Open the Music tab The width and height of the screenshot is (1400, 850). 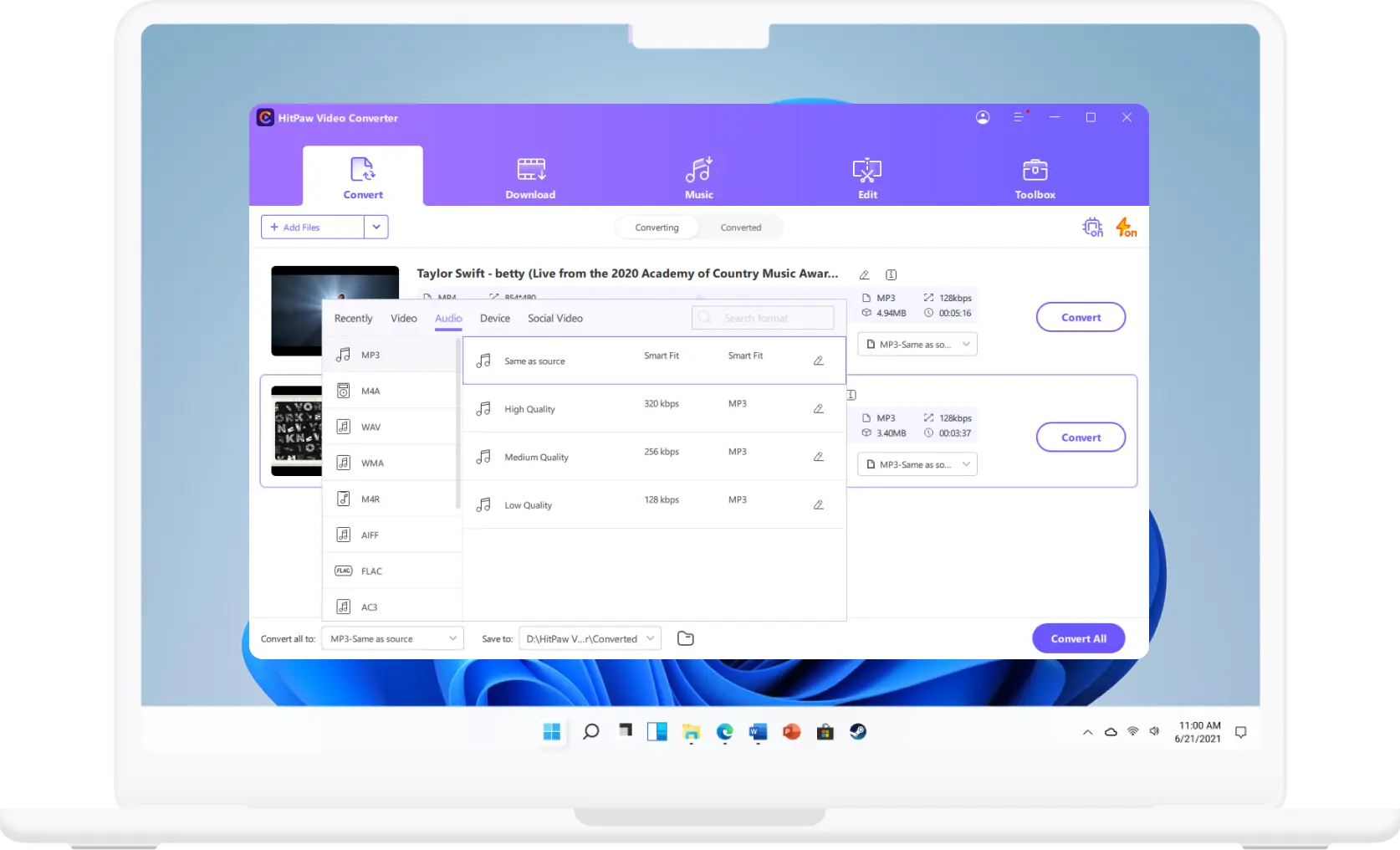click(x=699, y=178)
